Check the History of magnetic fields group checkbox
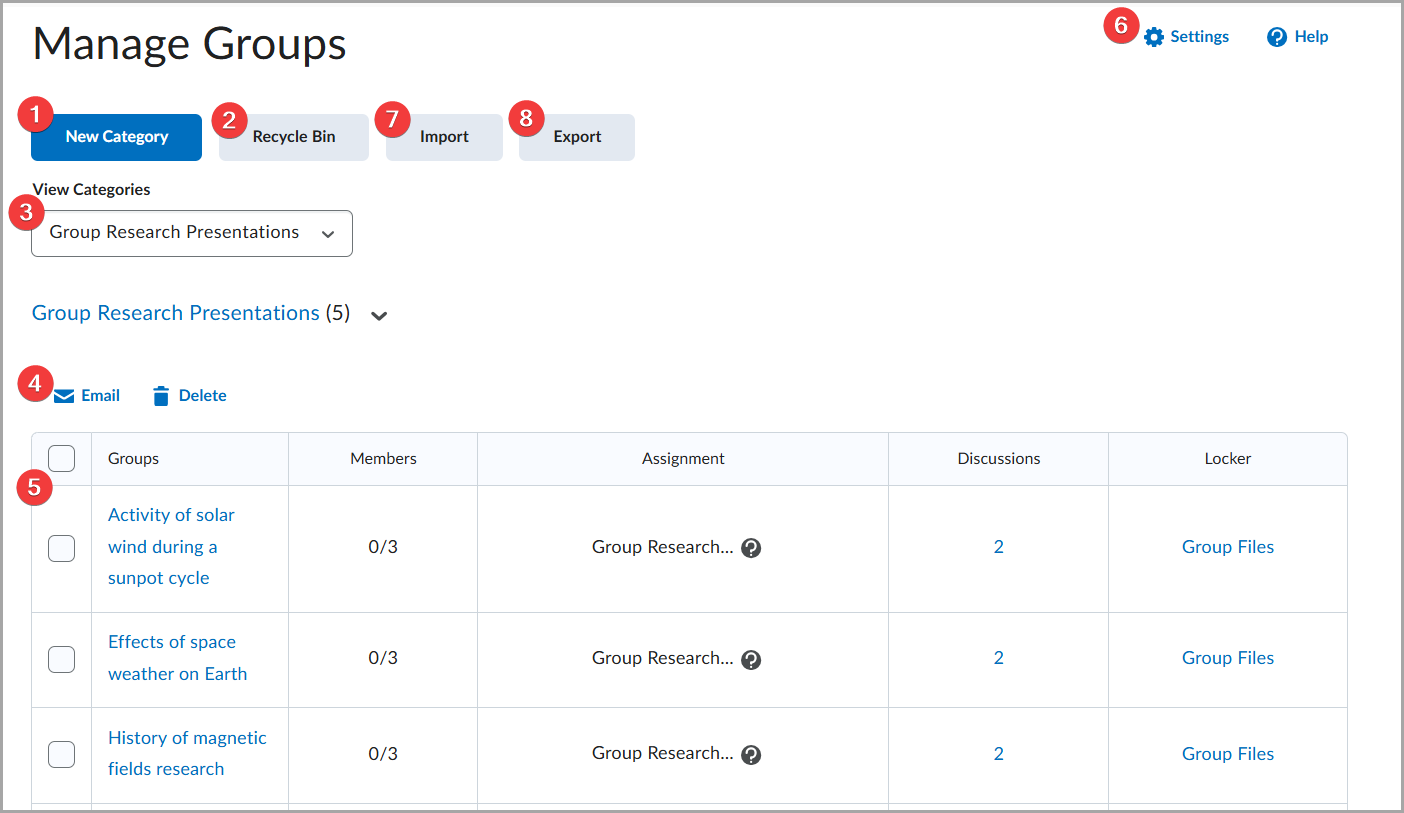This screenshot has height=813, width=1404. pos(61,754)
